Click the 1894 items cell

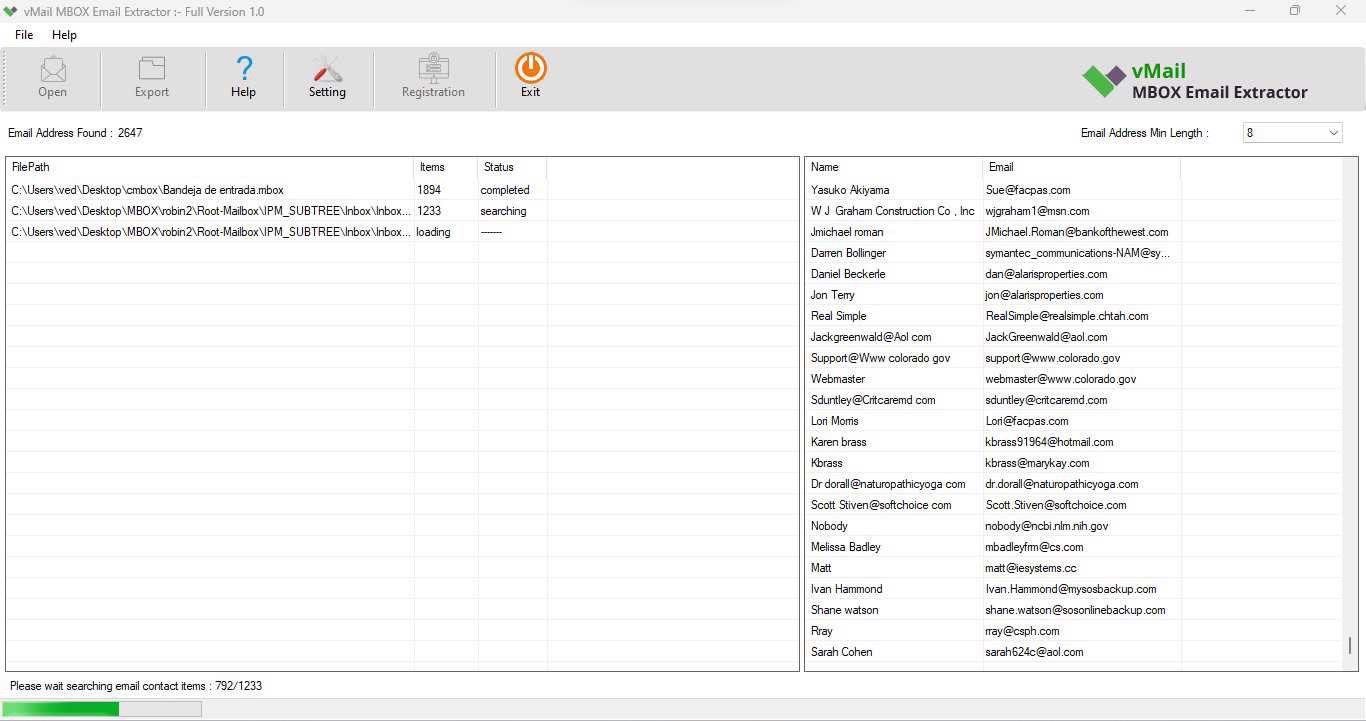(429, 190)
